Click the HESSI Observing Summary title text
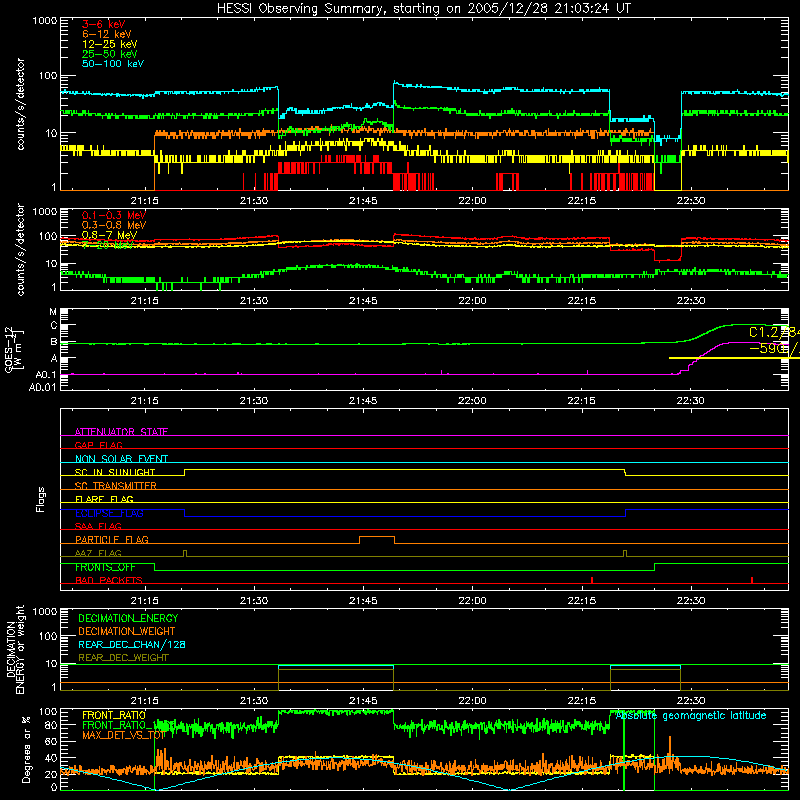Screen dimensions: 800x800 pos(424,9)
